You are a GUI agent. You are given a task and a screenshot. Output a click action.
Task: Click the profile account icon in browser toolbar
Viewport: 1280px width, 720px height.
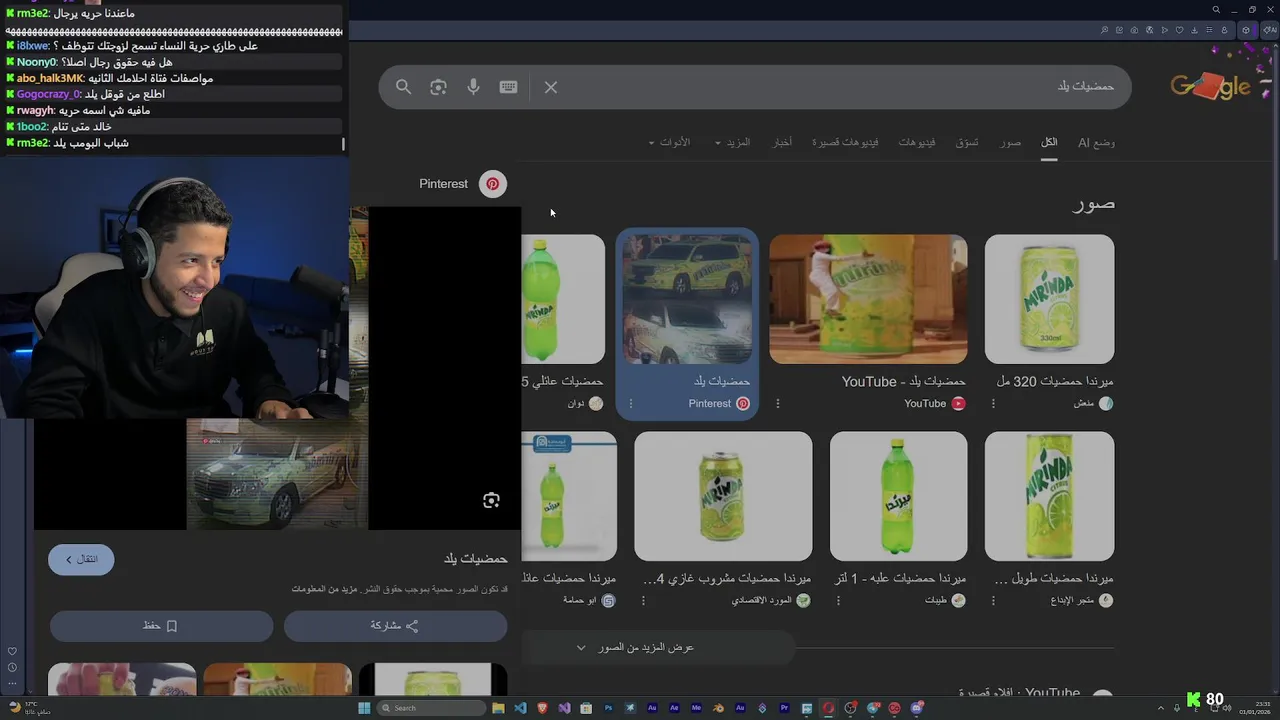1224,30
